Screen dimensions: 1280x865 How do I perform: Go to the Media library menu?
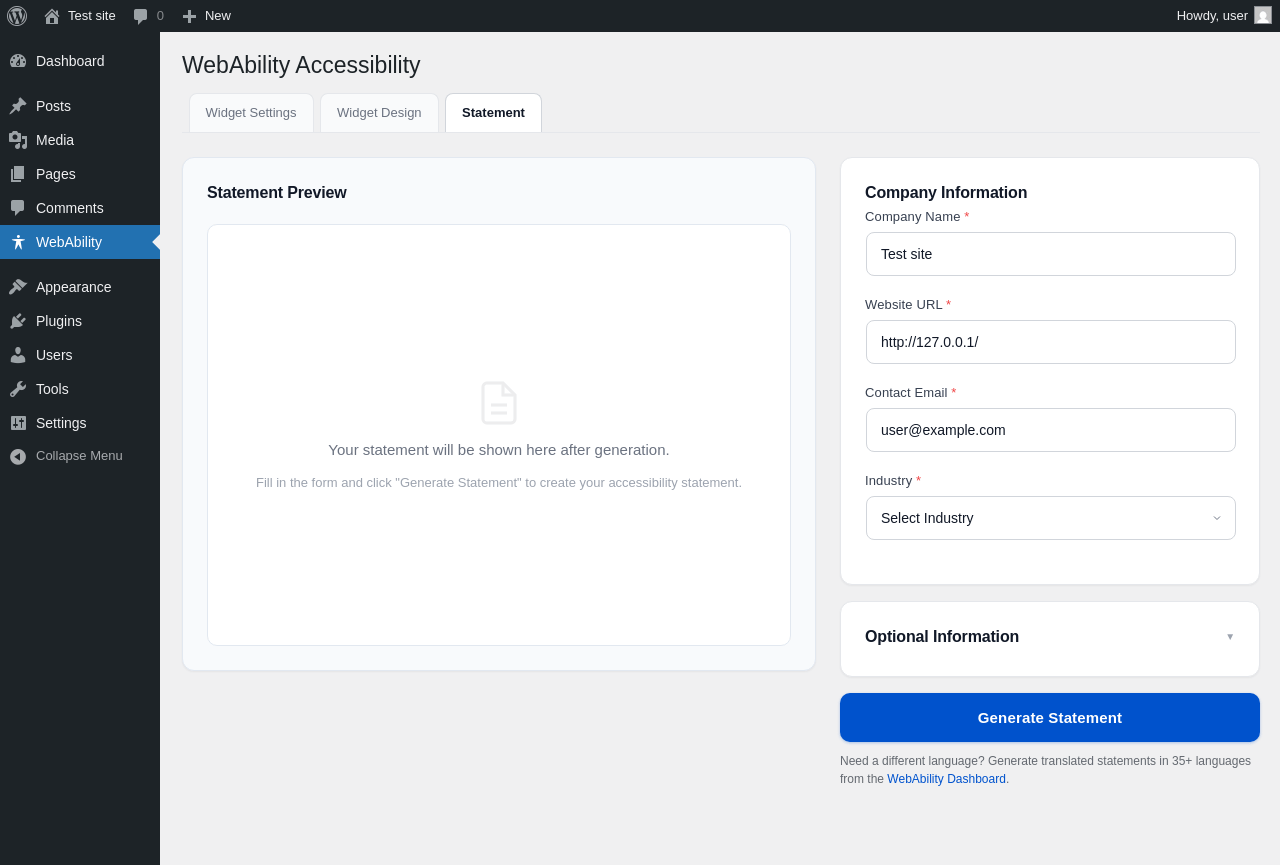coord(54,140)
